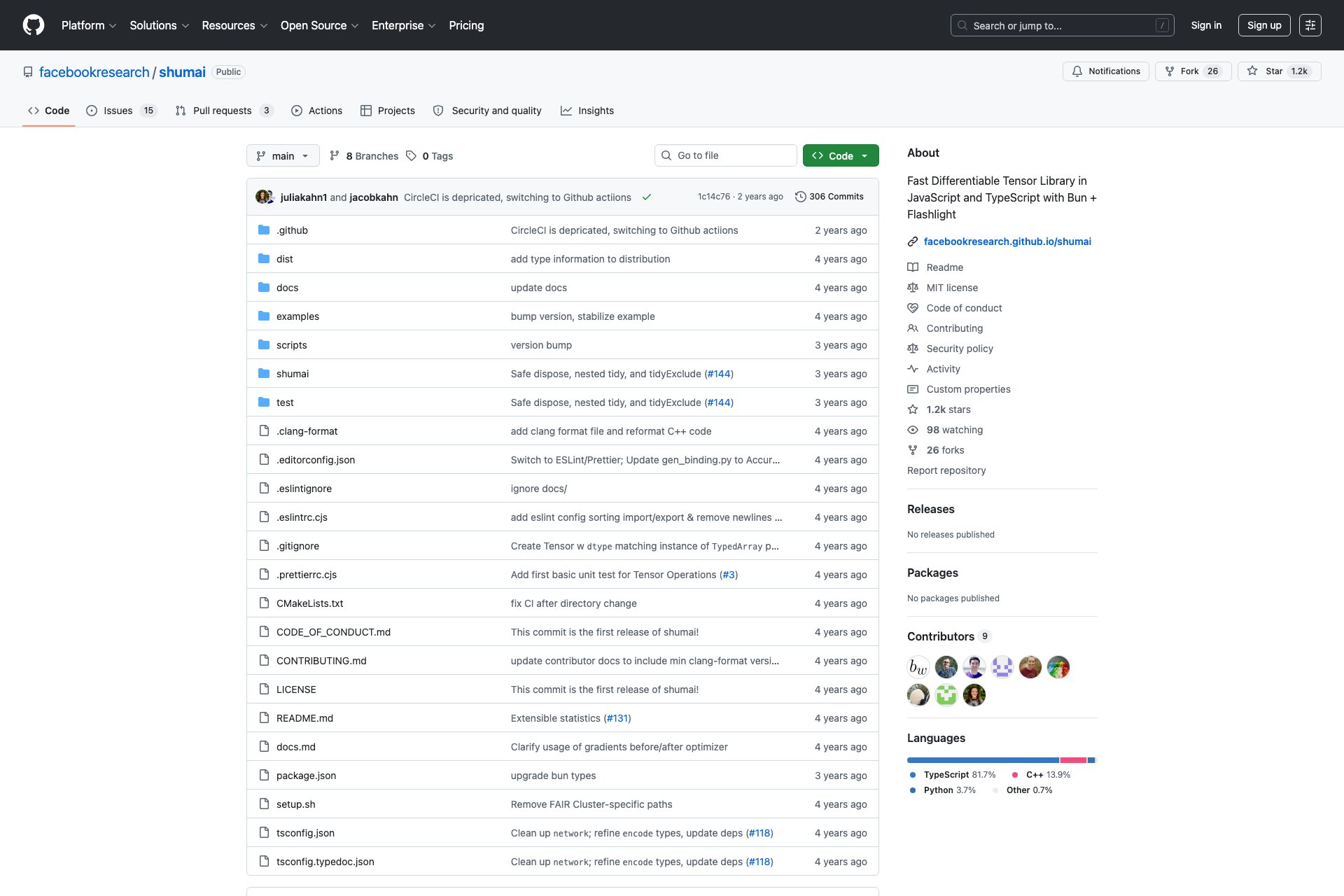Open facebookresearch.github.io/shumai link

pyautogui.click(x=1007, y=241)
